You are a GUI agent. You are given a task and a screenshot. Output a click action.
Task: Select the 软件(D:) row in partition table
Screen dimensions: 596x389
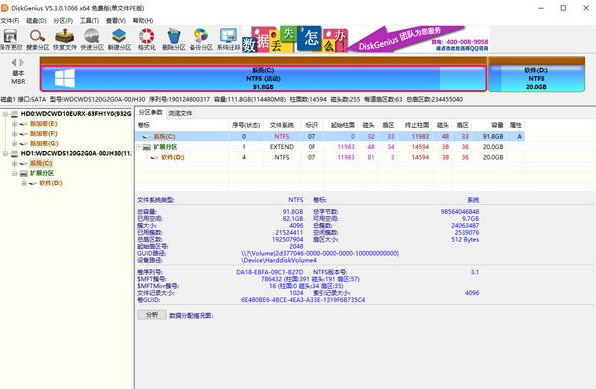point(330,157)
